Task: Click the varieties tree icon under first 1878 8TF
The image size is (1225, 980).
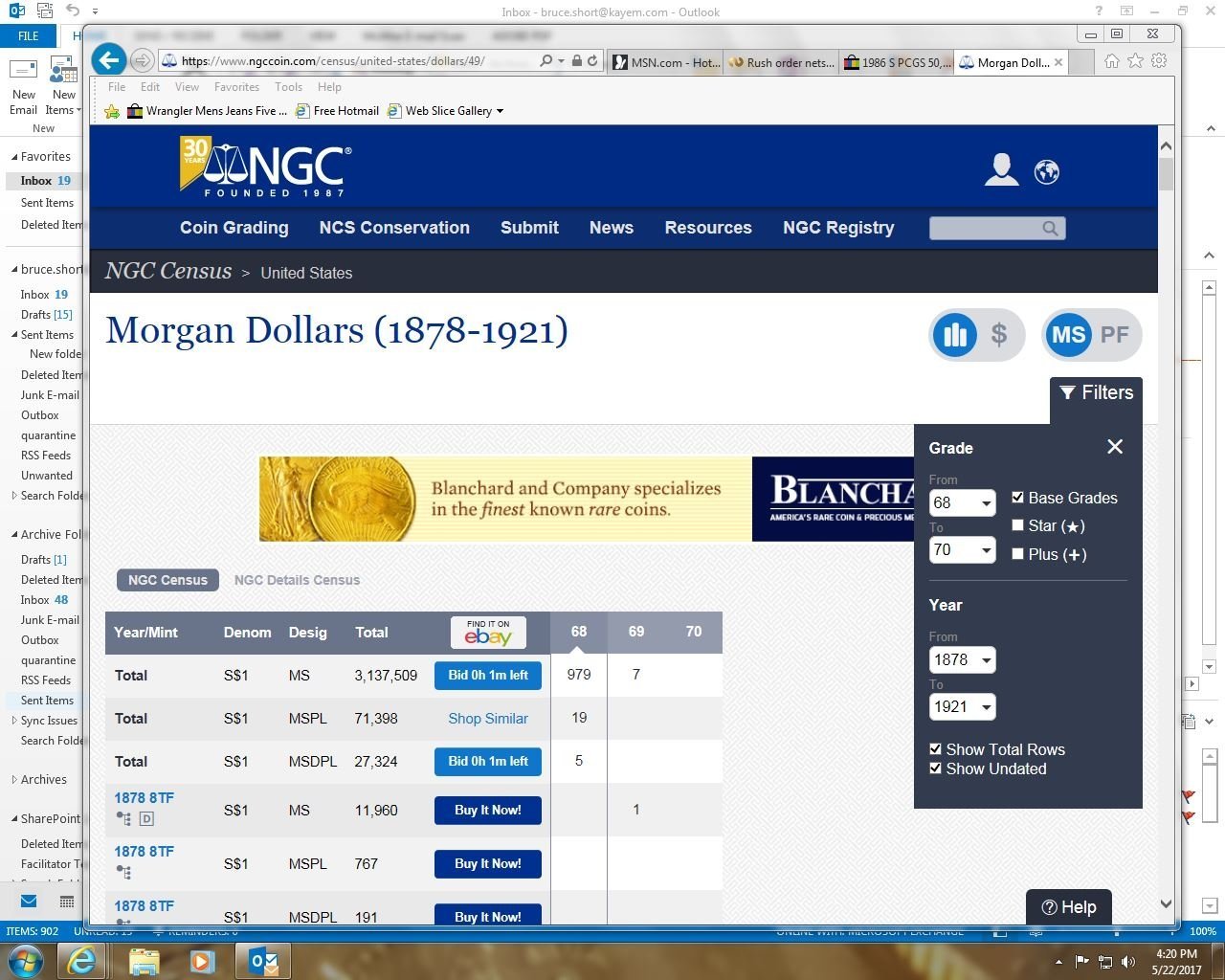Action: 123,818
